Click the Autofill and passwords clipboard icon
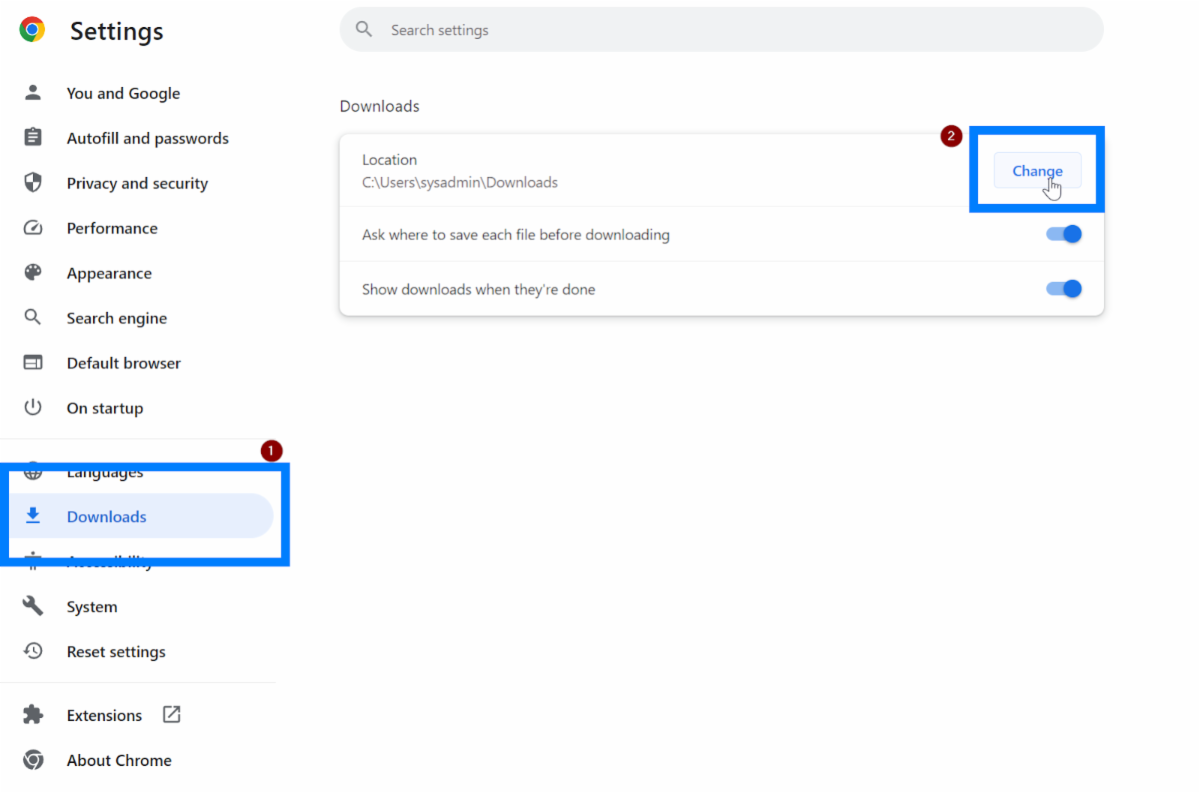The width and height of the screenshot is (1200, 793). point(33,138)
